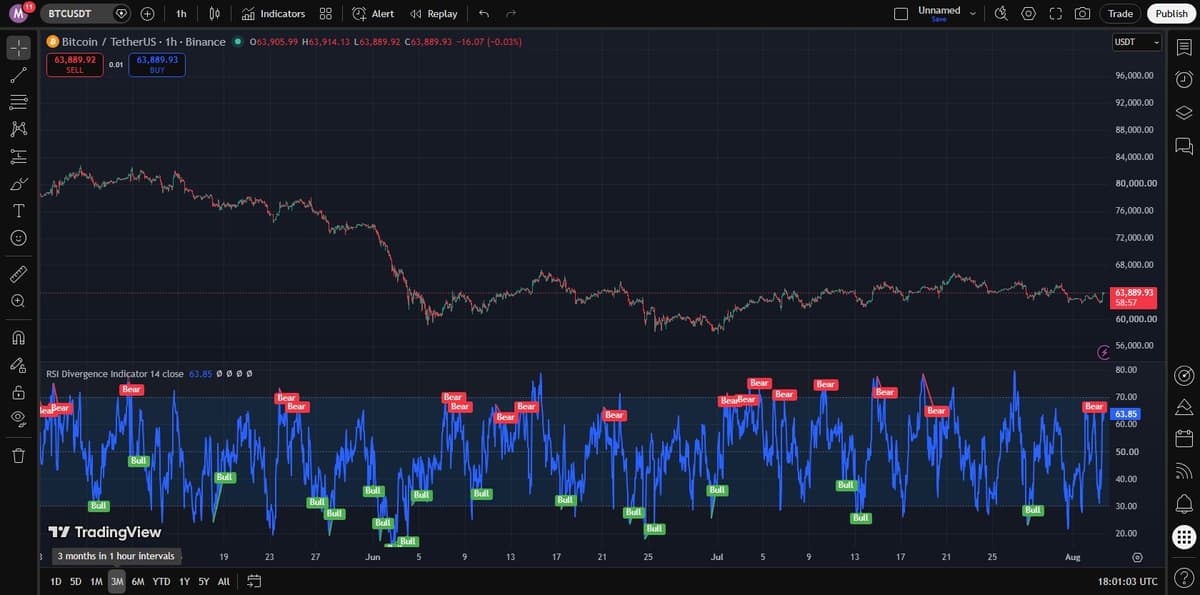This screenshot has height=595, width=1200.
Task: Toggle magnet mode in left toolbar
Action: coord(18,337)
